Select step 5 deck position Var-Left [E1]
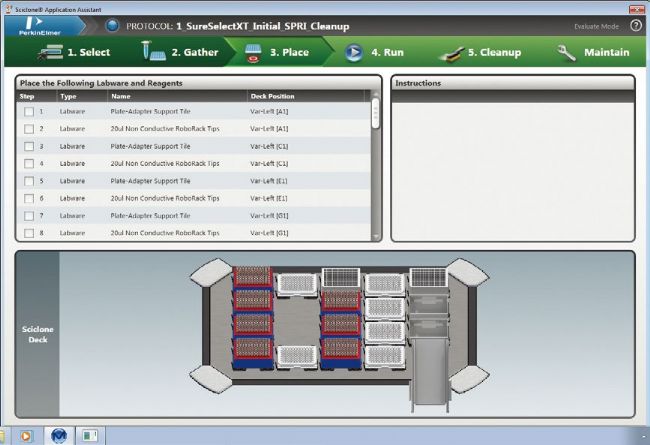The height and width of the screenshot is (445, 650). point(269,181)
